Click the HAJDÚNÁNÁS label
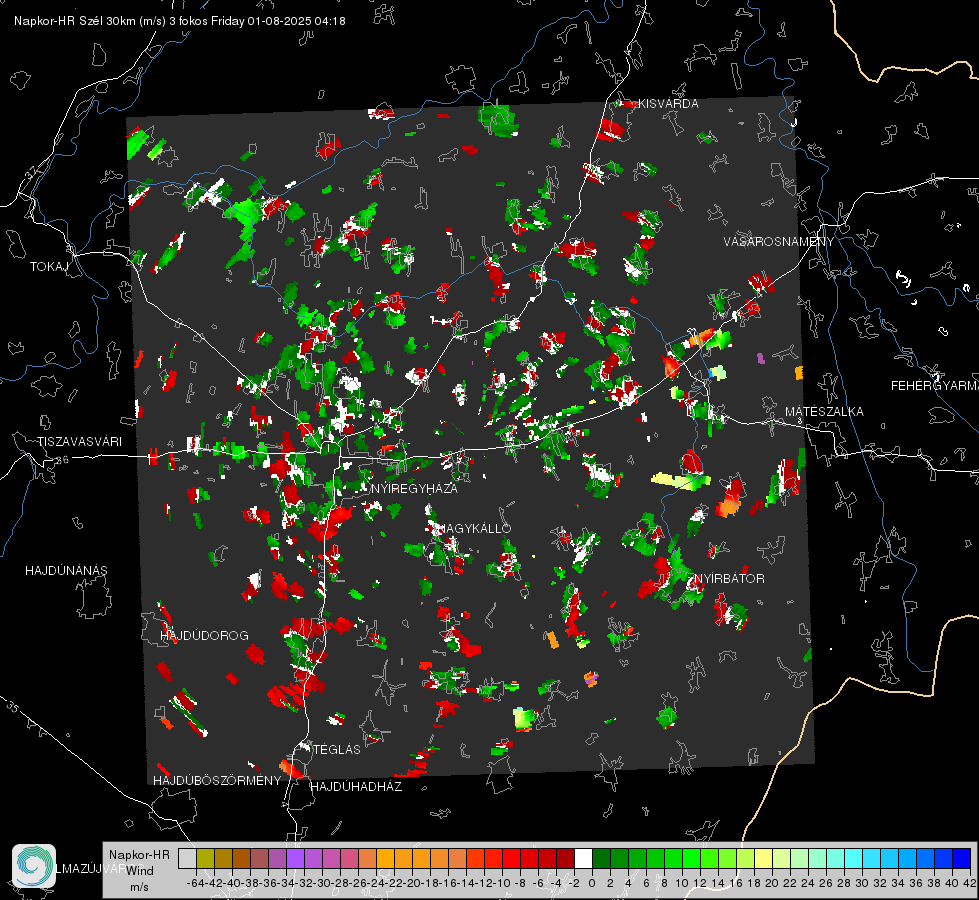 66,570
